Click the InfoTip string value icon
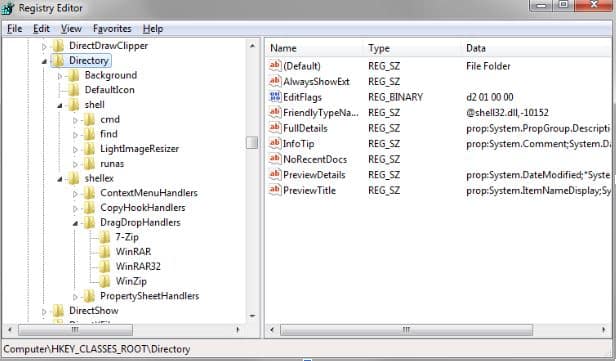Screen dimensions: 616x361 tap(275, 143)
